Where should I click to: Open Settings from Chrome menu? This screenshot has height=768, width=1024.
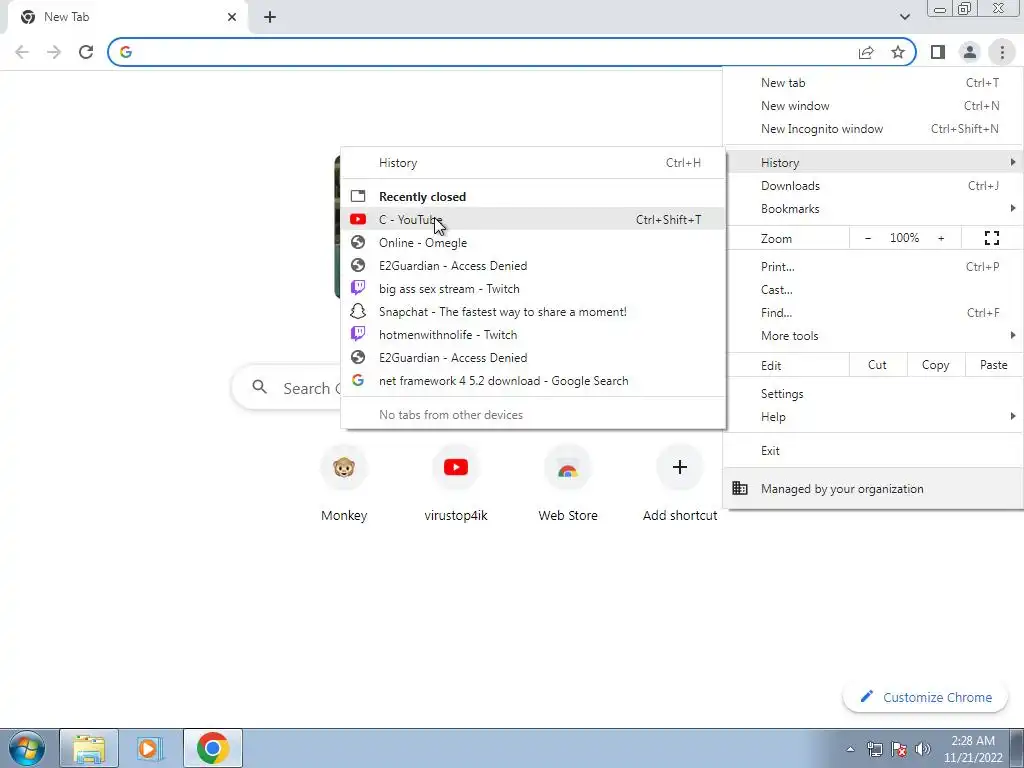point(873,394)
